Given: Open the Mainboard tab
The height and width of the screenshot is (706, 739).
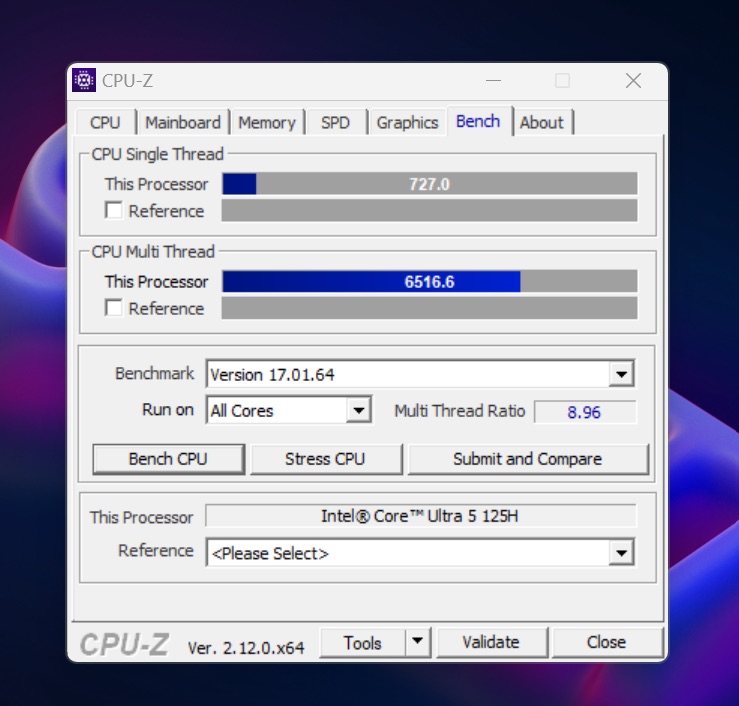Looking at the screenshot, I should click(x=183, y=123).
